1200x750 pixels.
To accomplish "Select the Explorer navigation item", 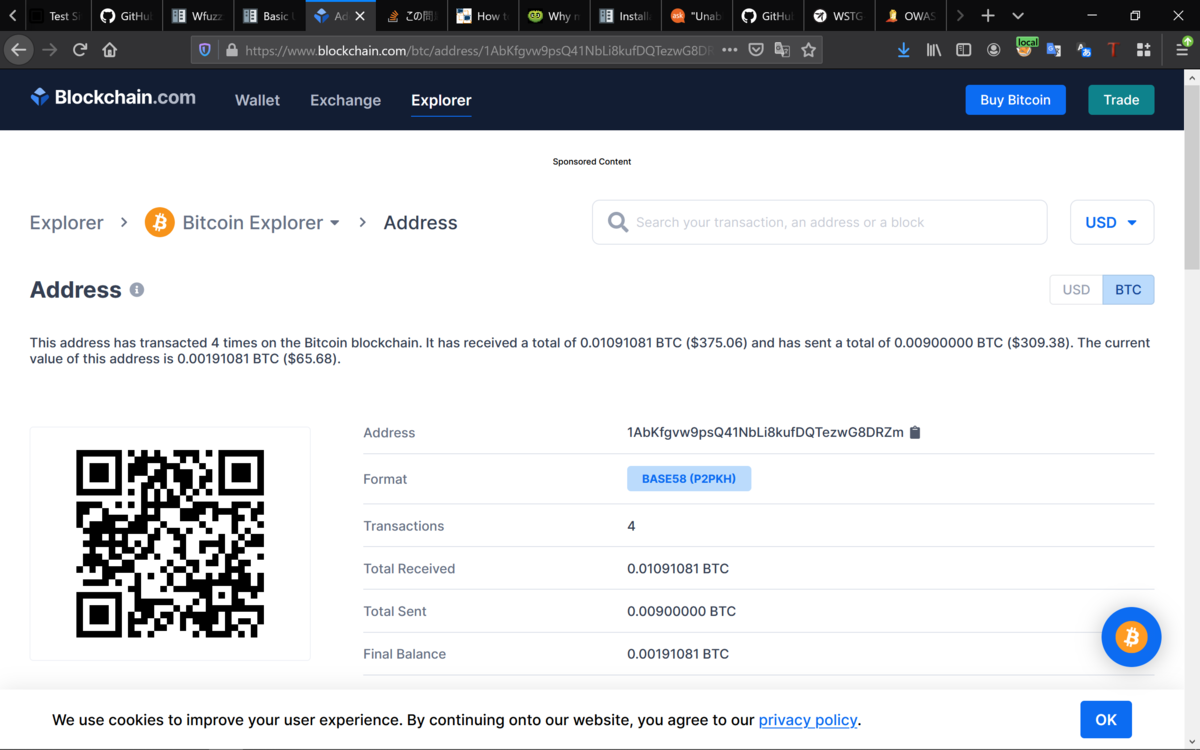I will point(441,100).
